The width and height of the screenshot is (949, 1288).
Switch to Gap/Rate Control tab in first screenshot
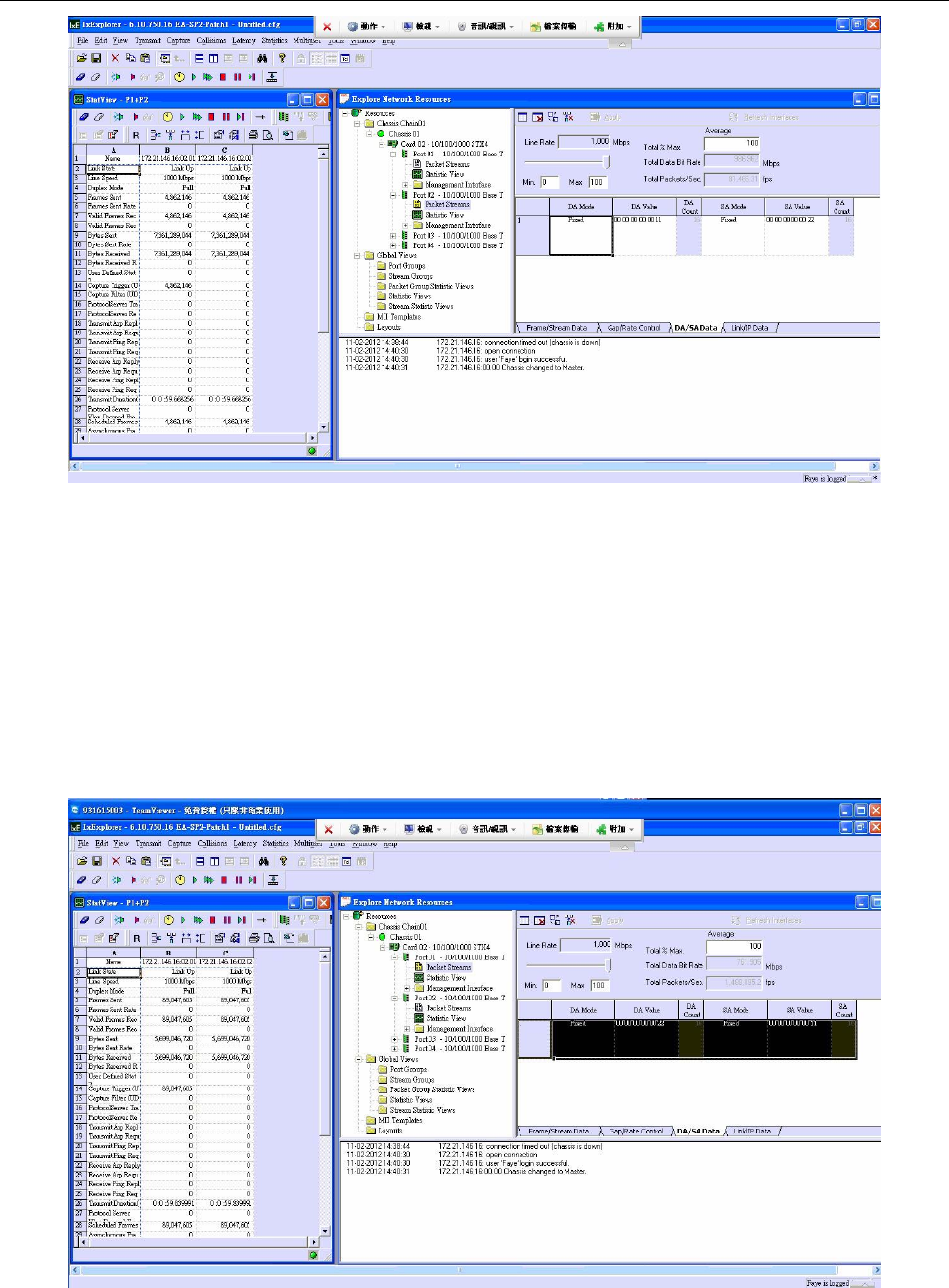pyautogui.click(x=634, y=328)
